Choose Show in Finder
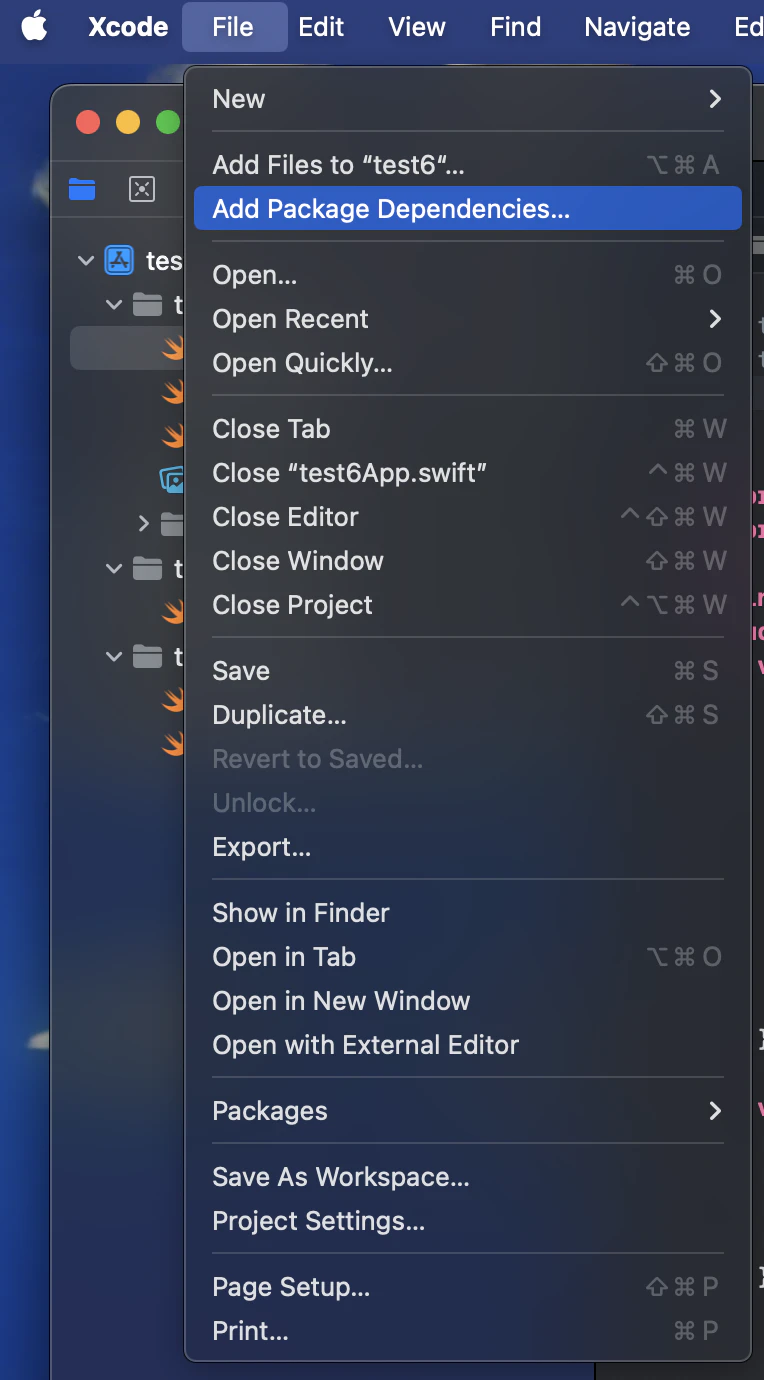 tap(468, 913)
